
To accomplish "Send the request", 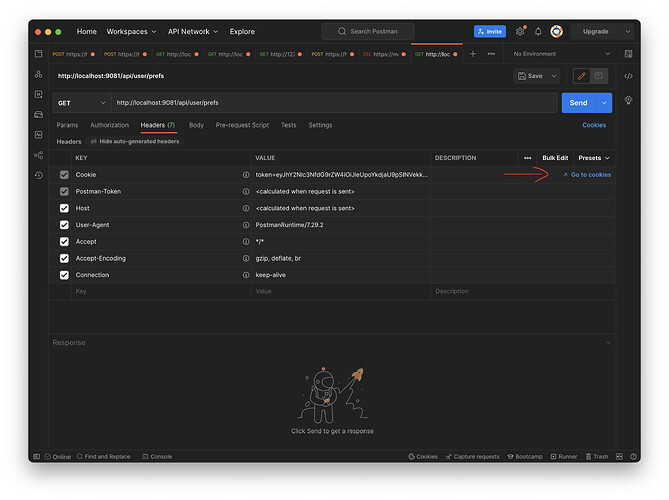I will (579, 103).
